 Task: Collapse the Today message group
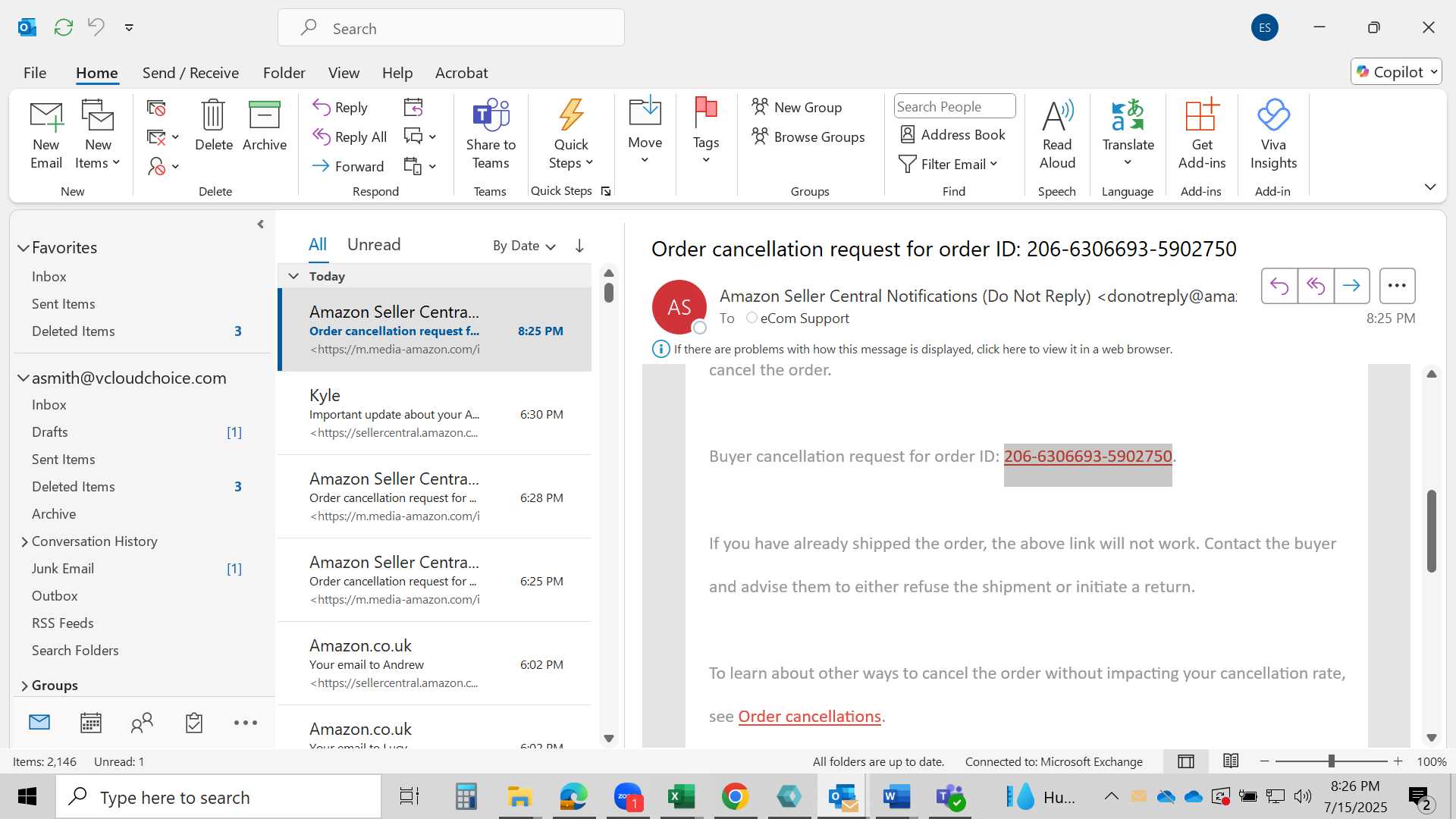293,276
